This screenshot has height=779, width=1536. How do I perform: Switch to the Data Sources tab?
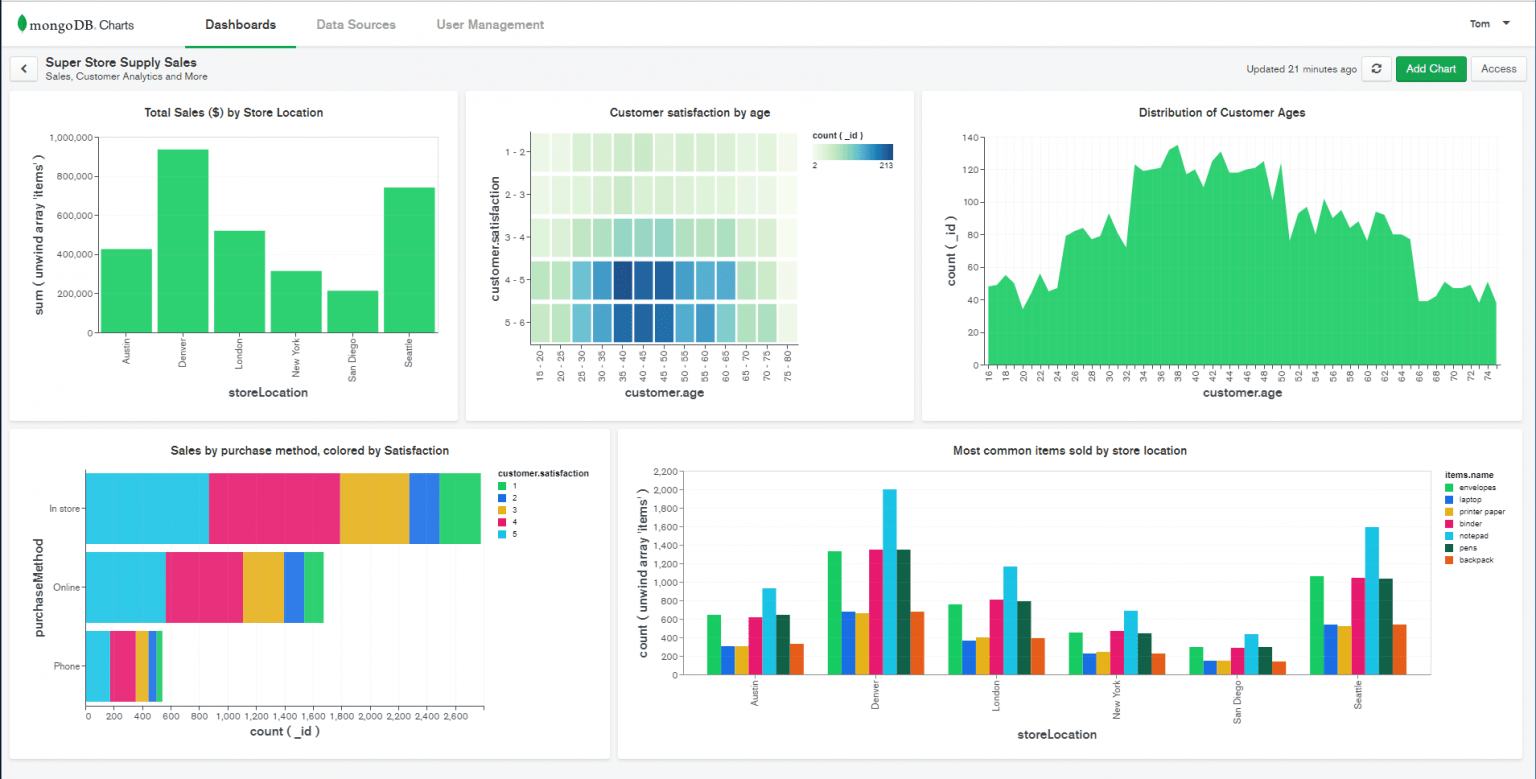[356, 24]
